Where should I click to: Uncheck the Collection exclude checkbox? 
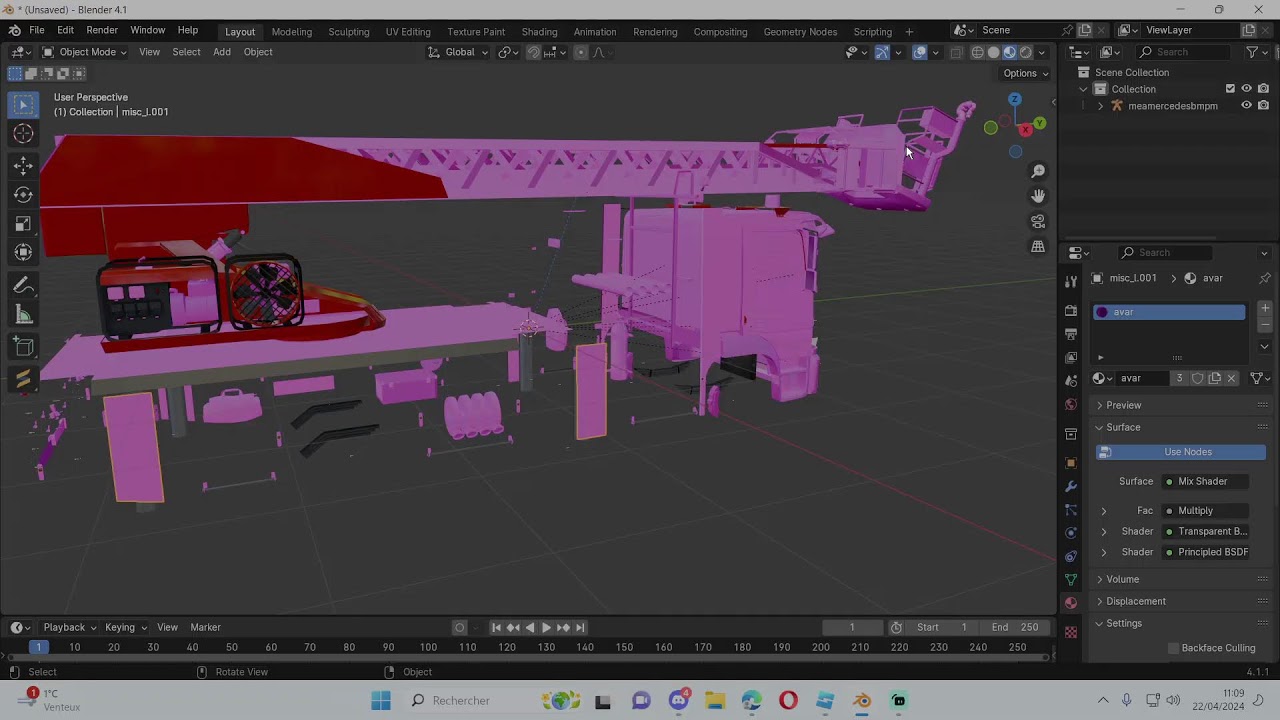pyautogui.click(x=1230, y=89)
